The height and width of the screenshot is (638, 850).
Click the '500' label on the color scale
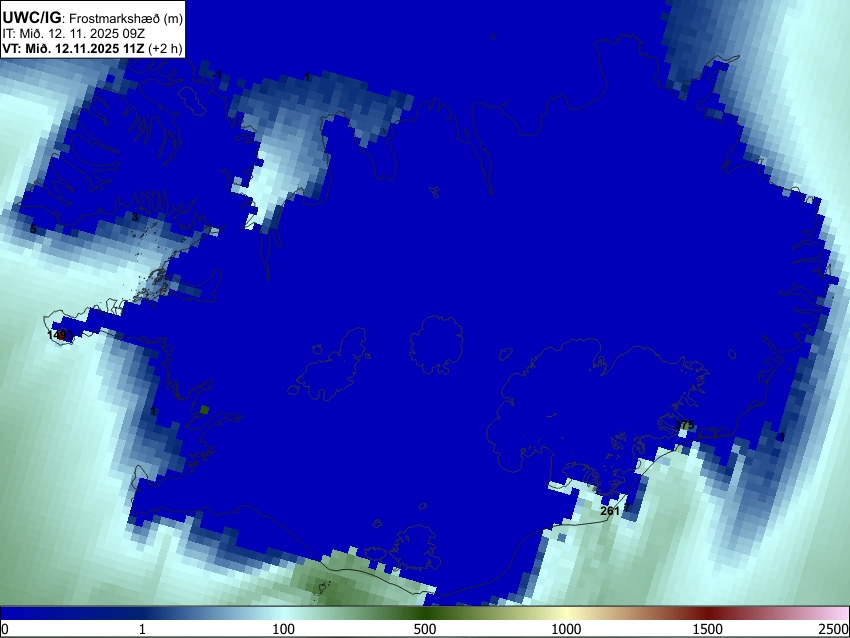(x=424, y=629)
